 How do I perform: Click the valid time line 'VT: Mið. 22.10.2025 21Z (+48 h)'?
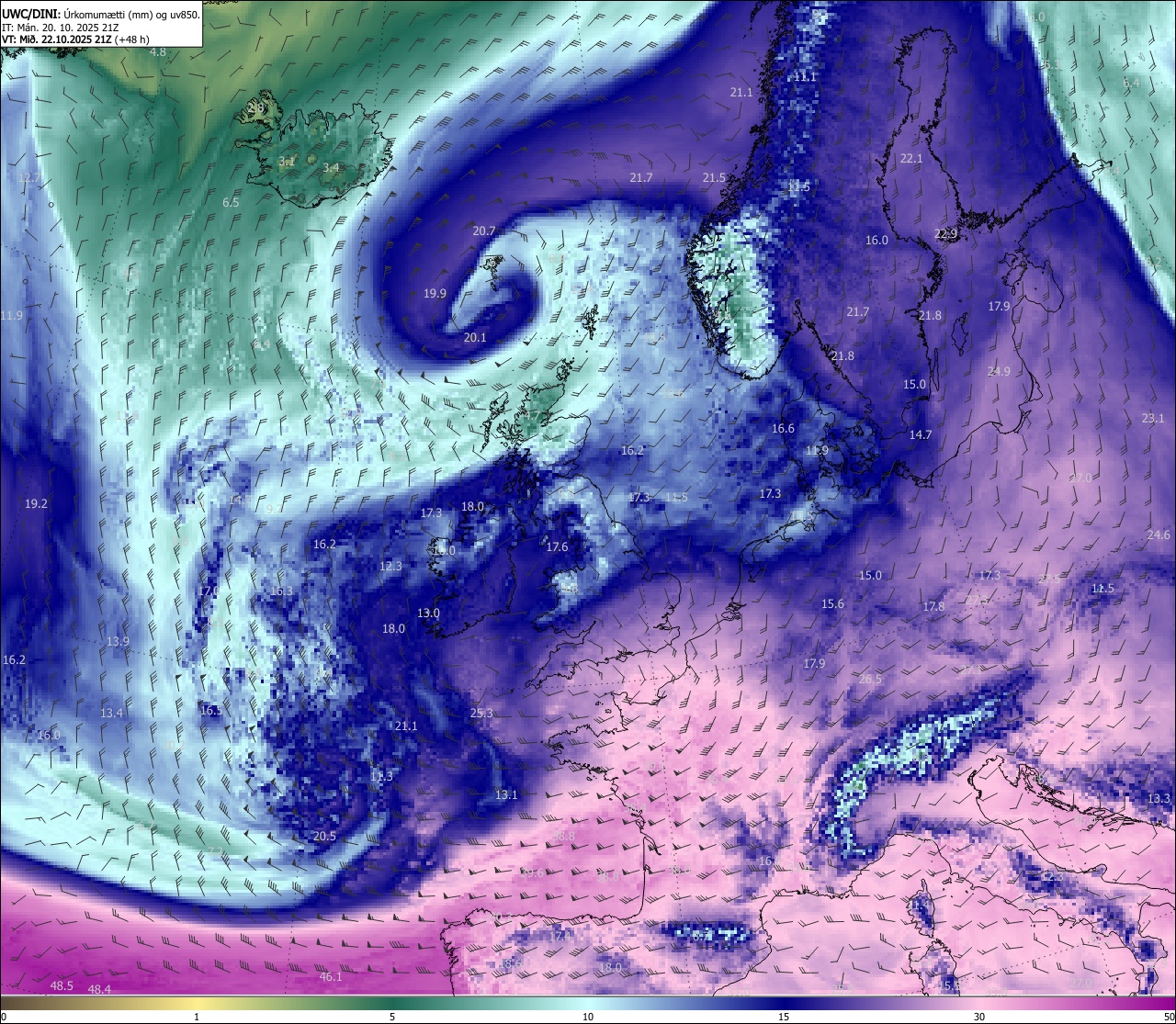(75, 39)
